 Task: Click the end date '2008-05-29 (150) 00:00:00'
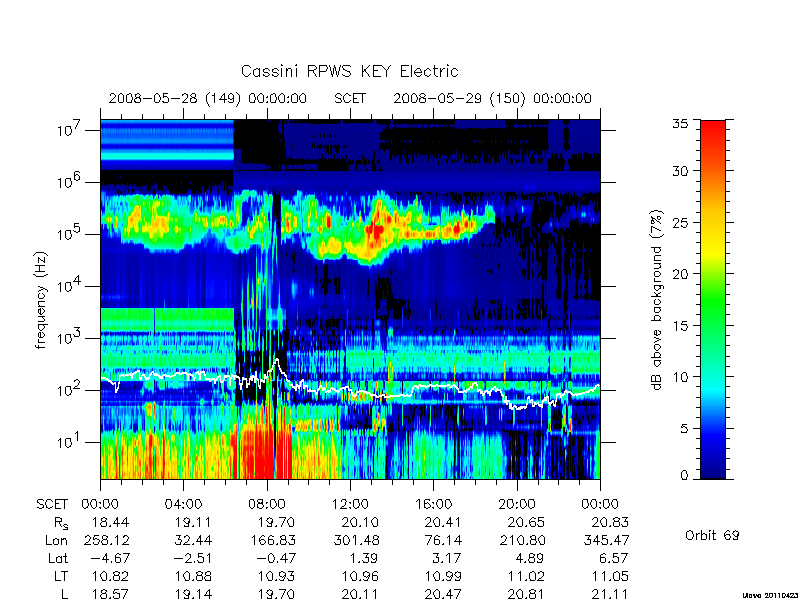pos(492,98)
